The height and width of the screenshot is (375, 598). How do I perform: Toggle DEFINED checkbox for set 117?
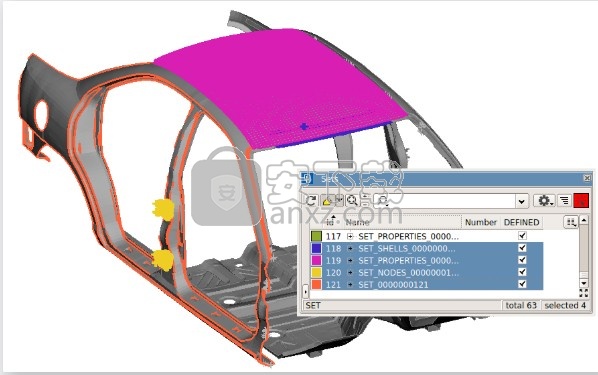tap(522, 236)
